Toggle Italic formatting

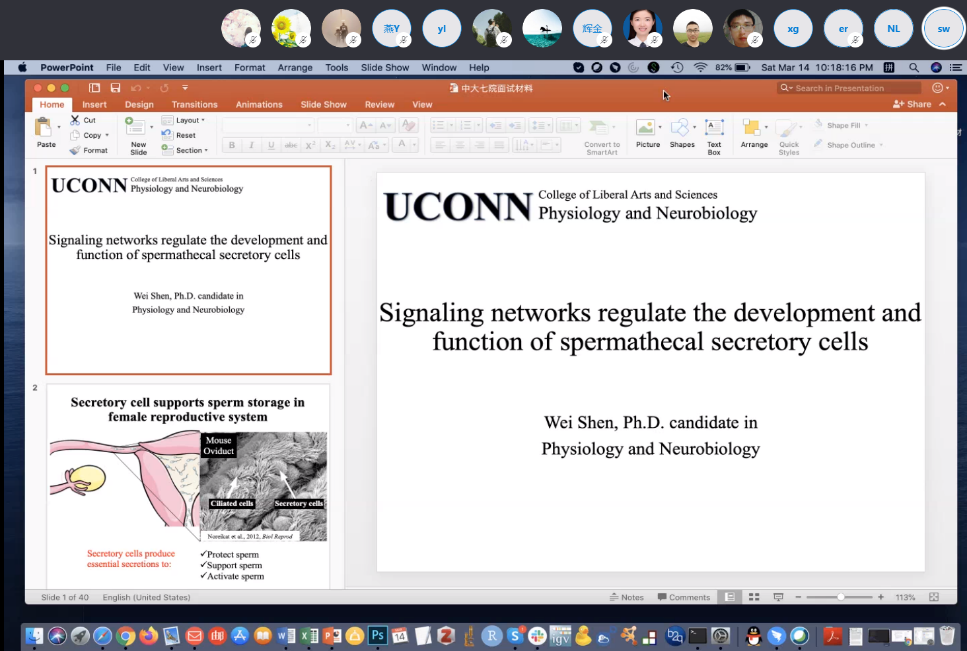click(x=252, y=145)
